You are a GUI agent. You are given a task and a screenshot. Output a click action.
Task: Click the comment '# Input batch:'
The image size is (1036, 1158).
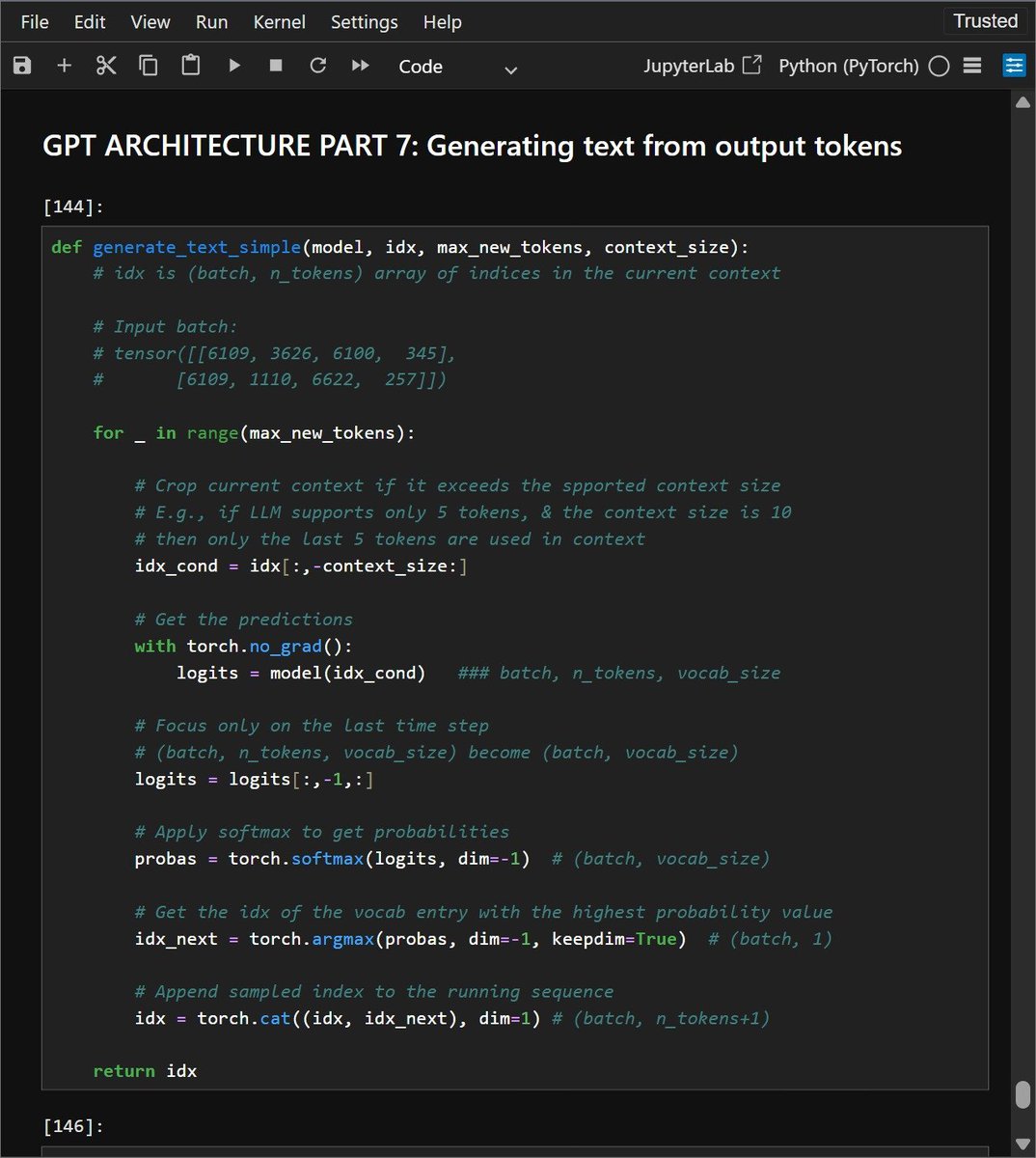click(165, 326)
